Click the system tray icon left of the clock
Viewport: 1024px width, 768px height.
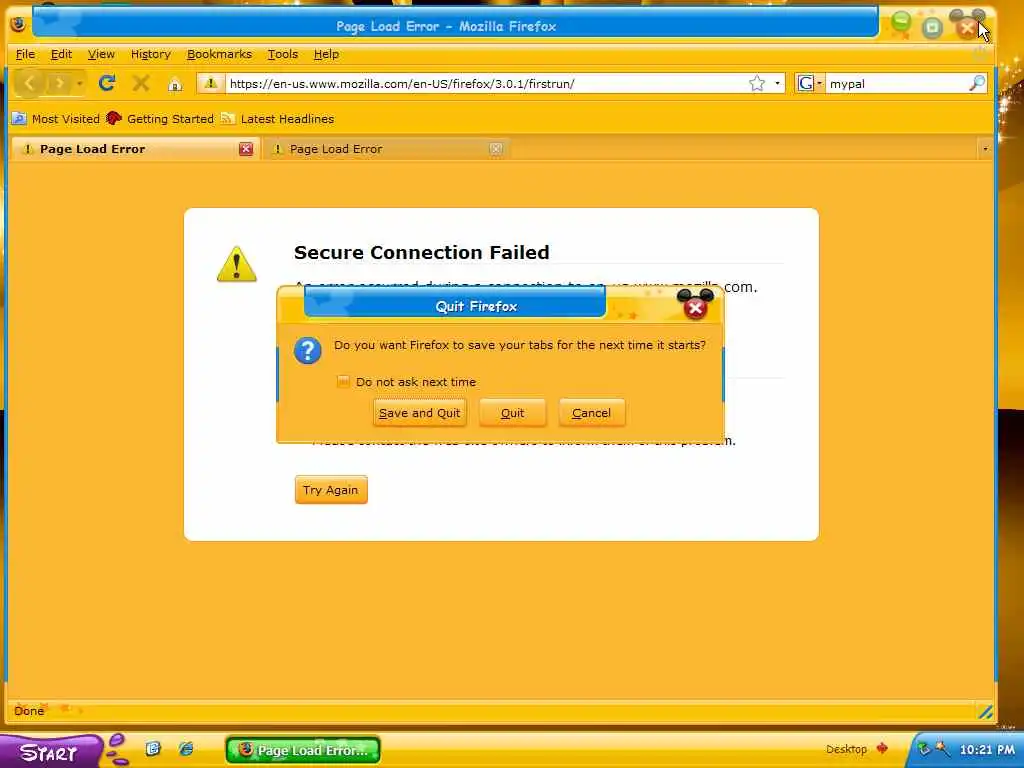coord(942,749)
